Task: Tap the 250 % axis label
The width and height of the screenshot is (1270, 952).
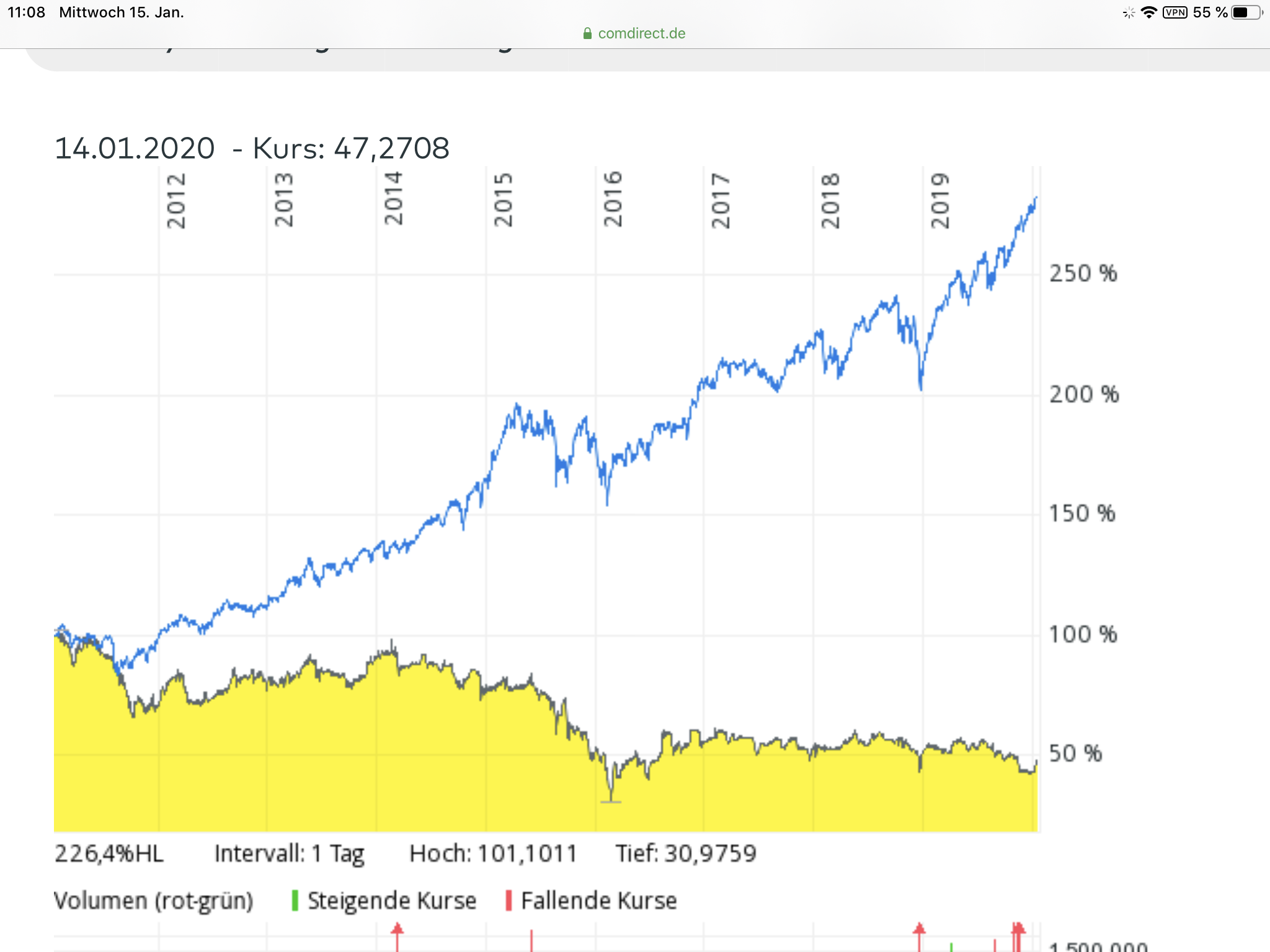Action: click(x=1083, y=273)
